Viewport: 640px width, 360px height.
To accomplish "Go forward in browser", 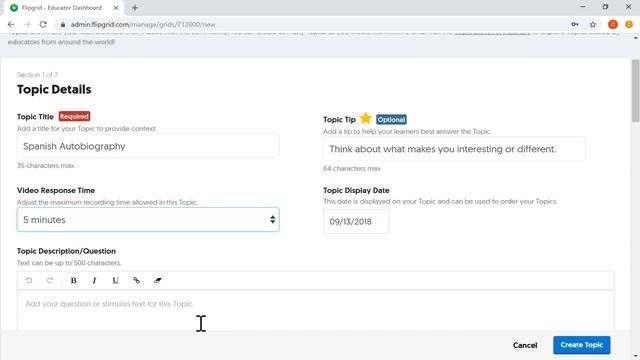I will [x=27, y=24].
